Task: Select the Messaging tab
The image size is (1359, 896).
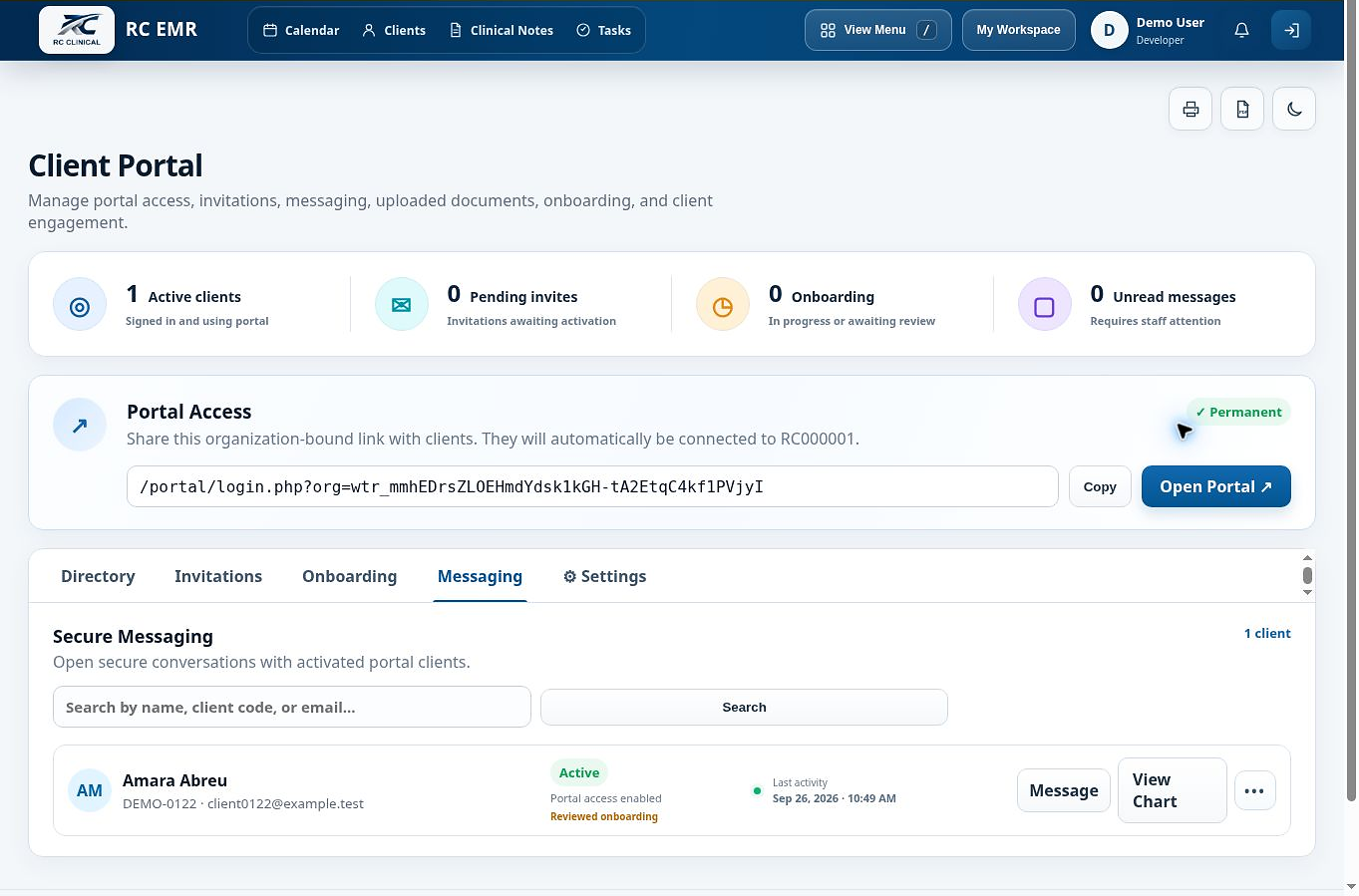Action: coord(480,576)
